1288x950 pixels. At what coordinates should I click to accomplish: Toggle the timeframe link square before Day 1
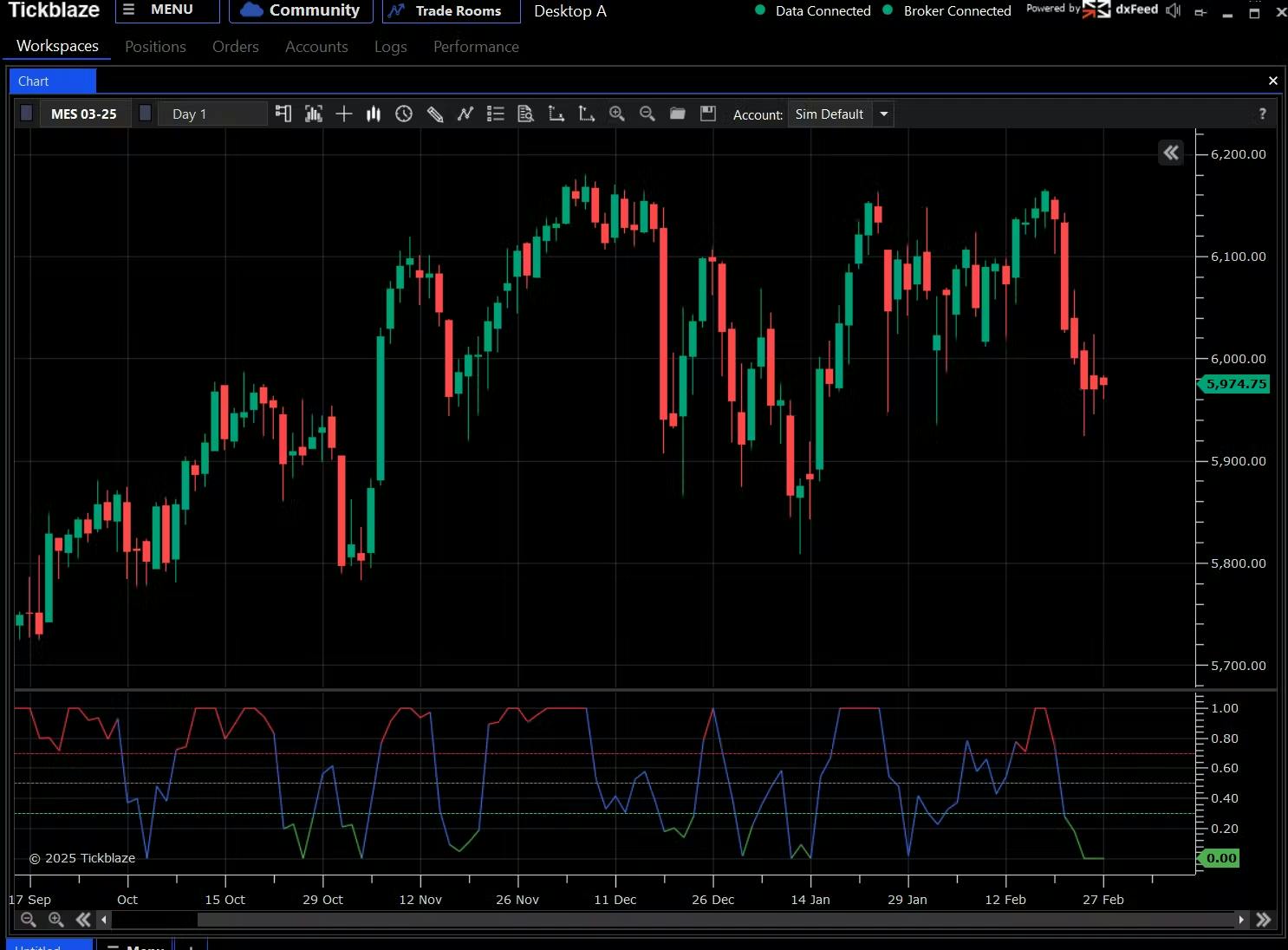[x=146, y=113]
